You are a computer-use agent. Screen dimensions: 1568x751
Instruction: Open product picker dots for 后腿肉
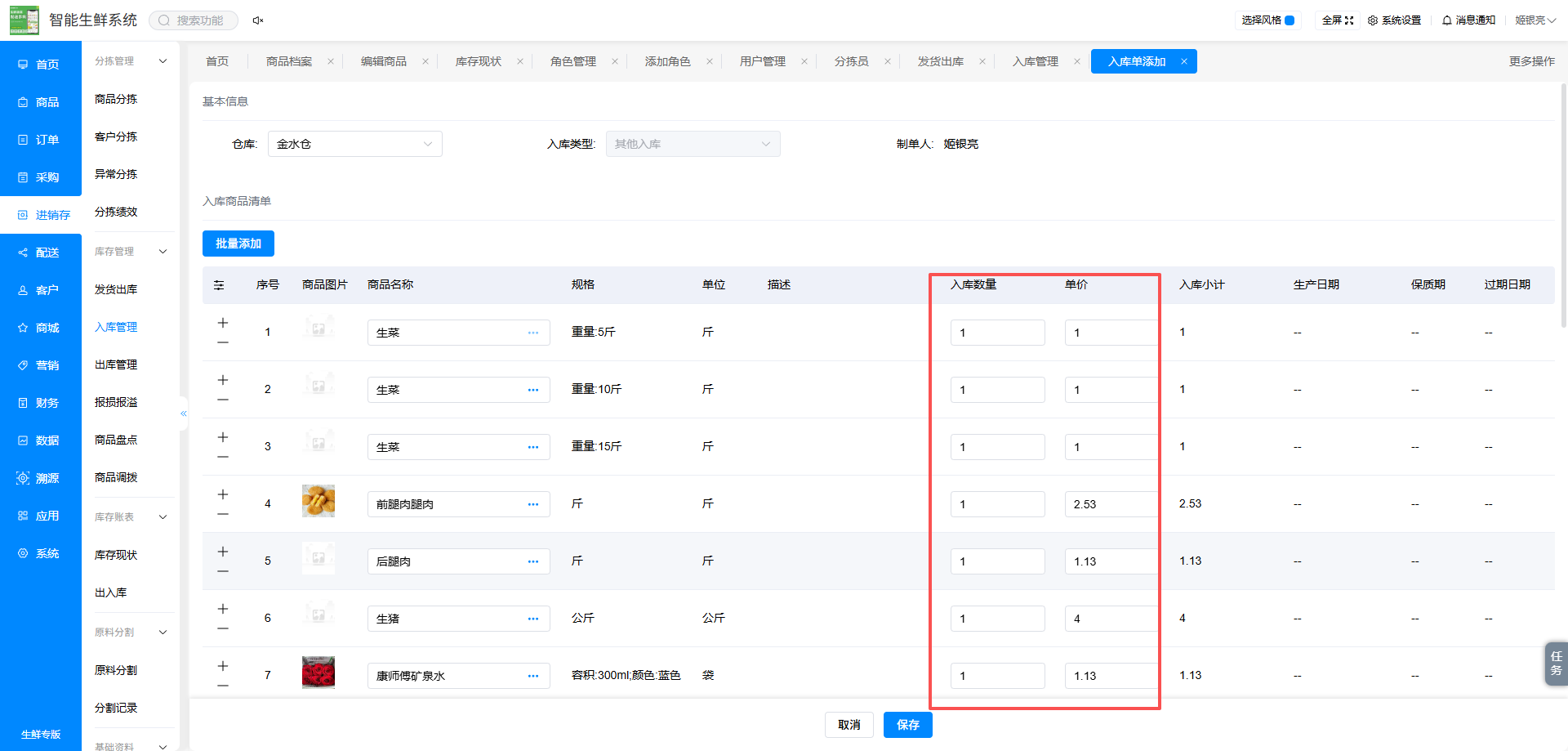[x=533, y=561]
